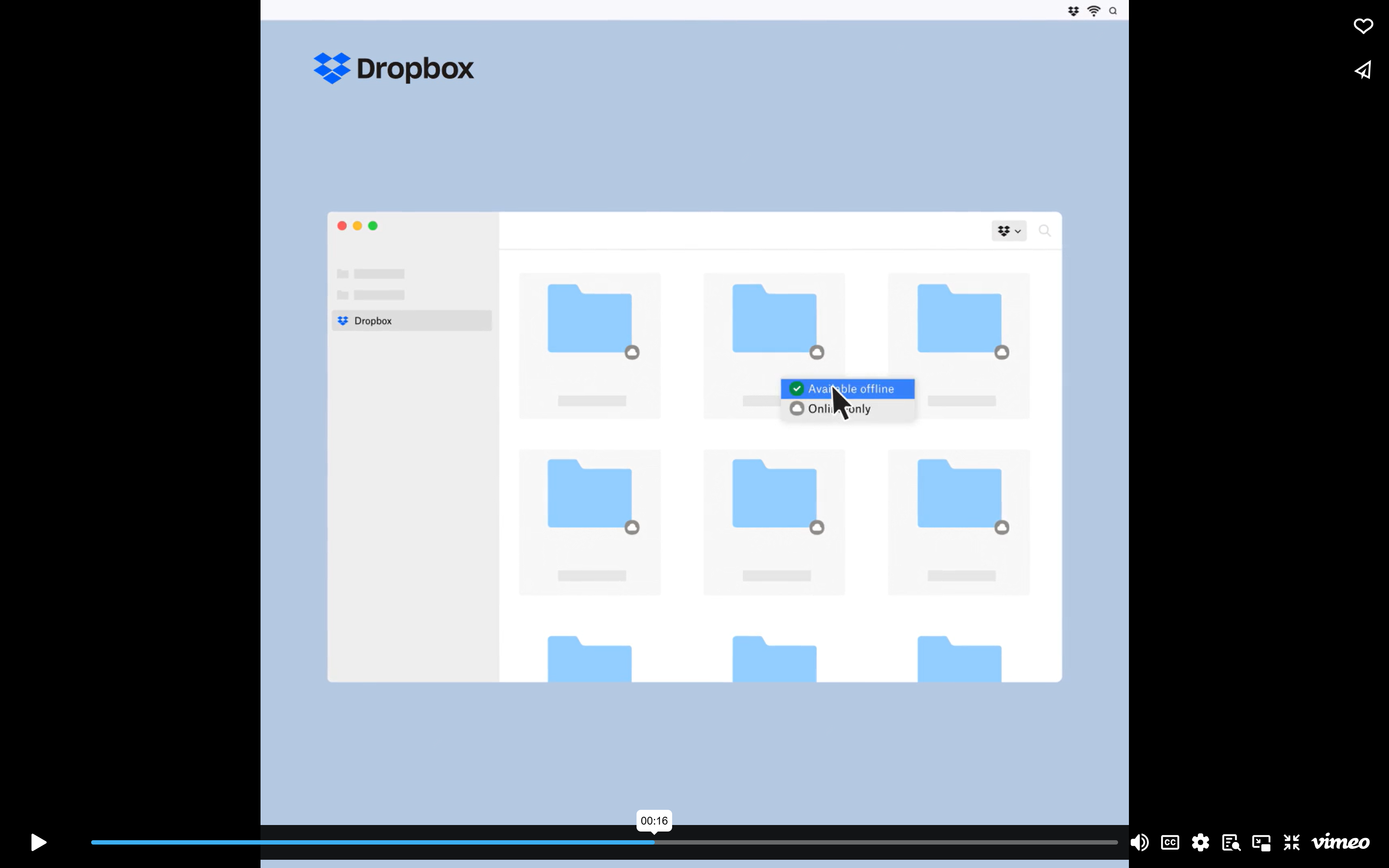Click the Dropbox logo at top left
The width and height of the screenshot is (1389, 868).
coord(394,68)
